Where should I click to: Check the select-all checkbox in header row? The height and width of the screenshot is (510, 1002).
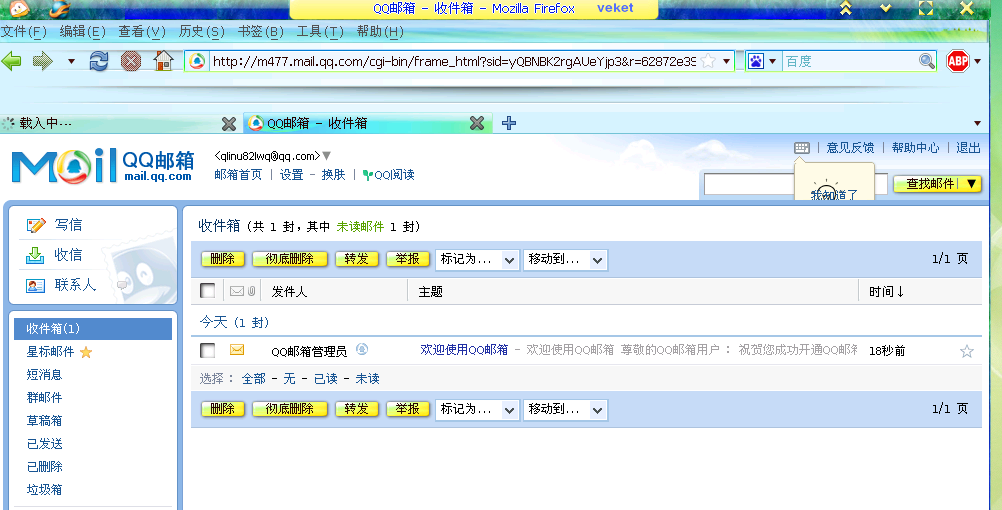tap(208, 291)
